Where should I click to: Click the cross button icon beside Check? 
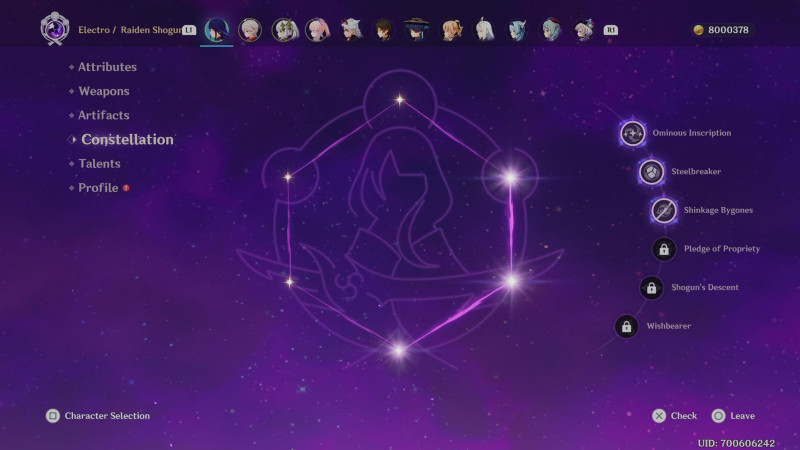[659, 416]
